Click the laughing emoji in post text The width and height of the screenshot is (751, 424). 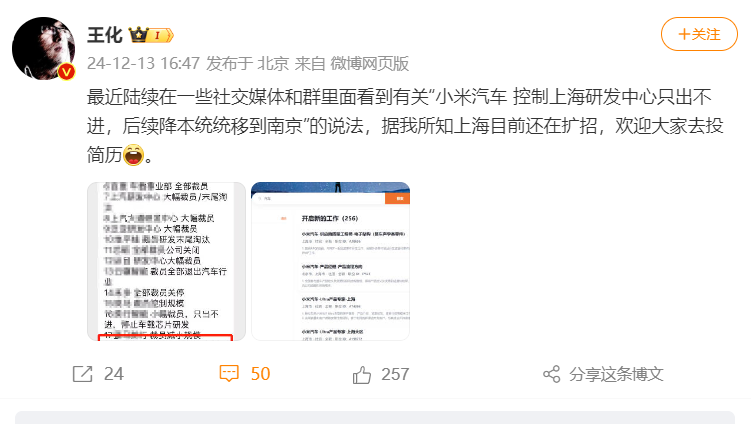[x=133, y=155]
